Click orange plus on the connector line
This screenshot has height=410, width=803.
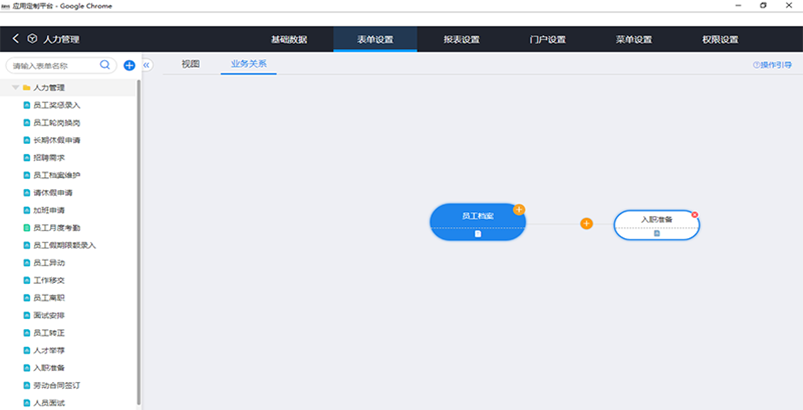coord(586,224)
